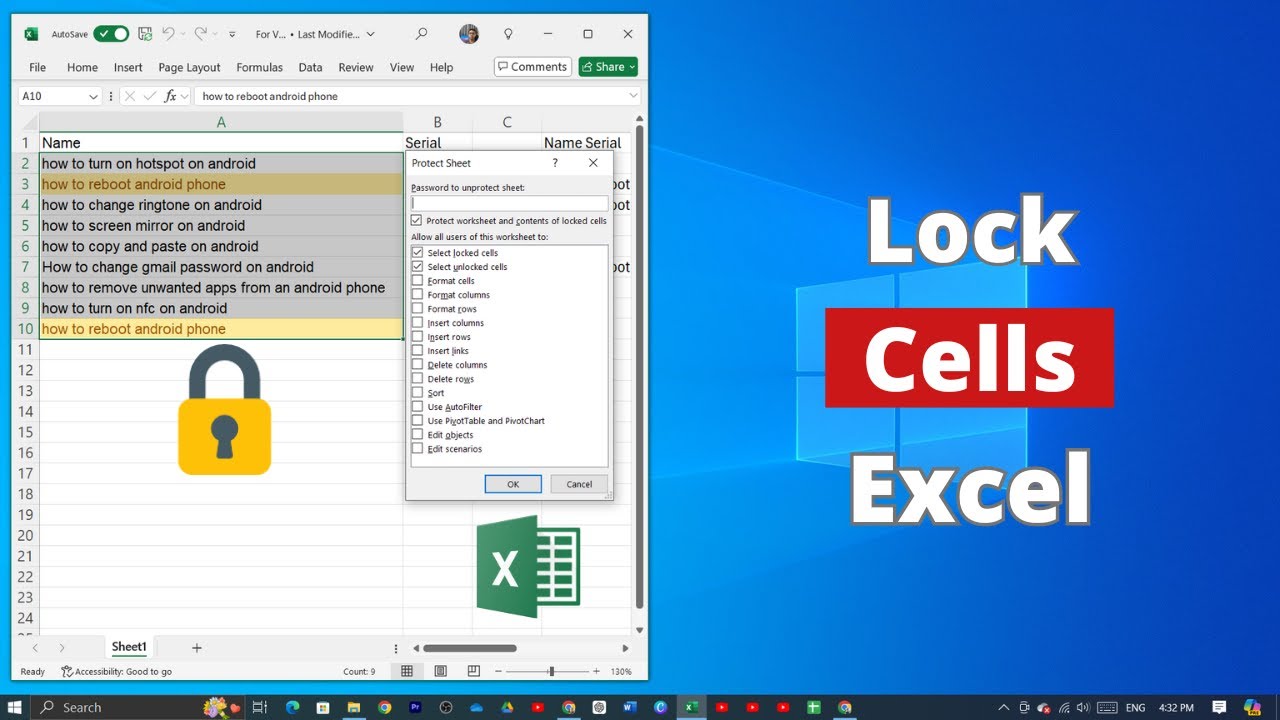The height and width of the screenshot is (720, 1280).
Task: Click the Protect Sheet dialog help question mark
Action: point(555,163)
